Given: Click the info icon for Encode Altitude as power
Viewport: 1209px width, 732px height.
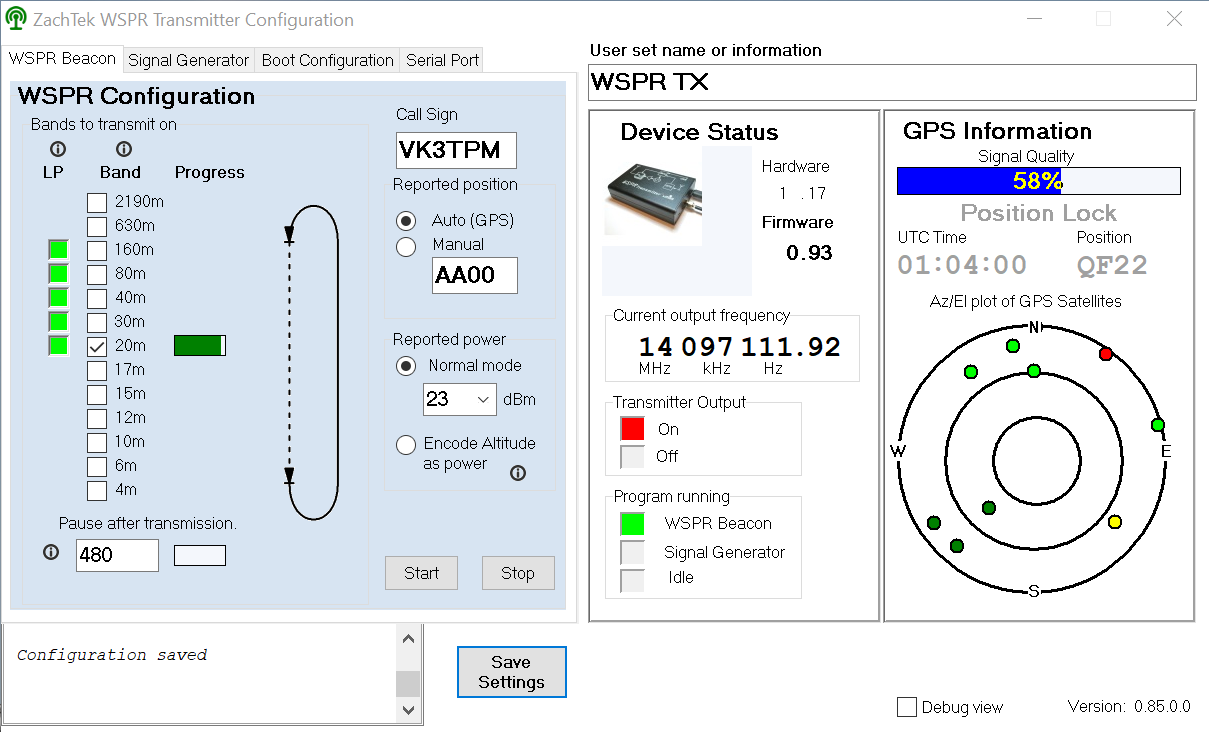Looking at the screenshot, I should (x=518, y=473).
